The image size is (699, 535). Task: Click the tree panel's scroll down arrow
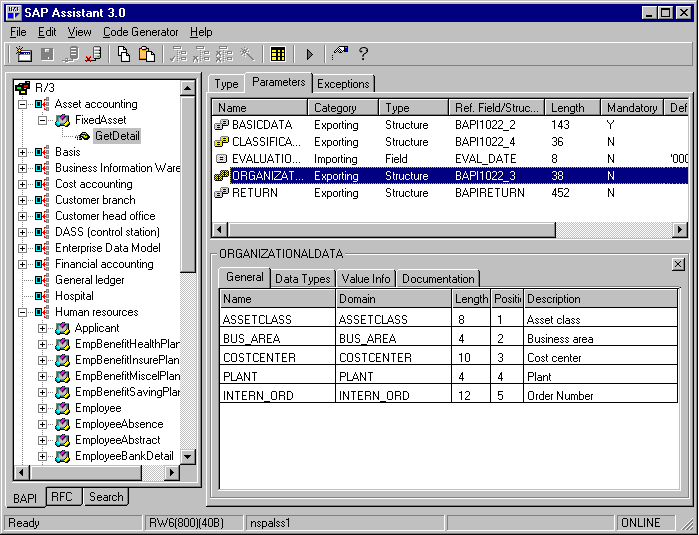pos(188,456)
